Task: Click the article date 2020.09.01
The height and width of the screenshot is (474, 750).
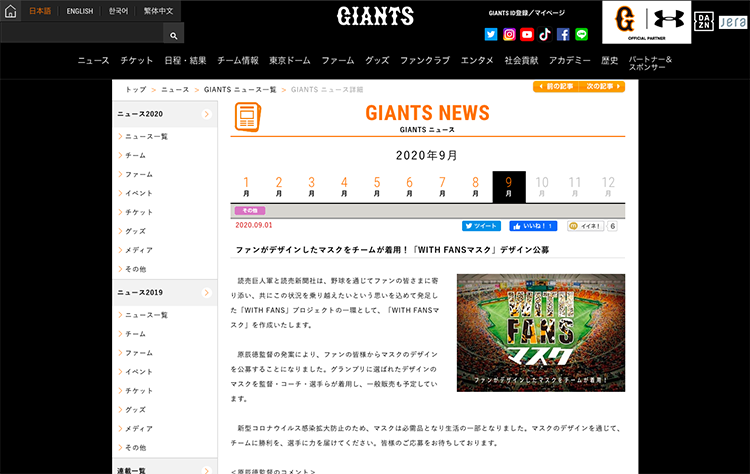Action: [254, 225]
